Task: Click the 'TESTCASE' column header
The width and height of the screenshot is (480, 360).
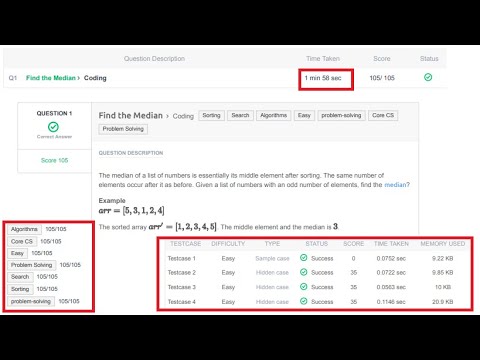Action: [x=186, y=244]
